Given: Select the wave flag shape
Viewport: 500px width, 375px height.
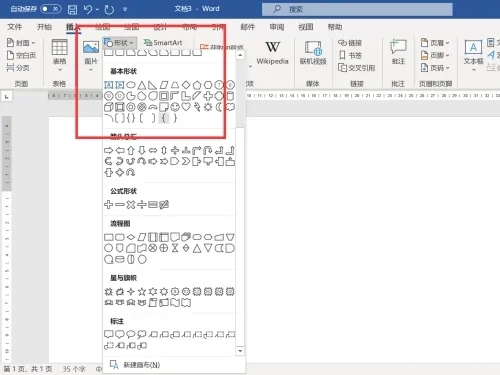Looking at the screenshot, I should click(x=175, y=303).
